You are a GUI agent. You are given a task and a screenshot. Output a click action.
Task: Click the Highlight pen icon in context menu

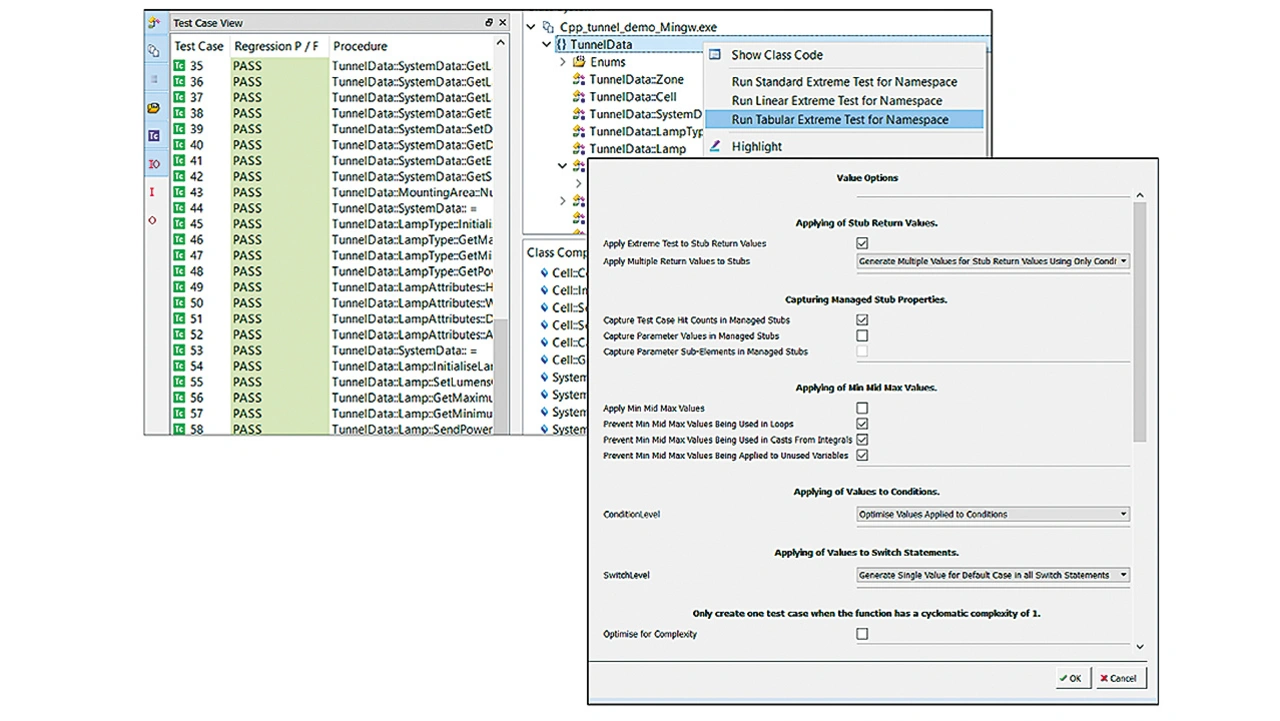[x=714, y=146]
